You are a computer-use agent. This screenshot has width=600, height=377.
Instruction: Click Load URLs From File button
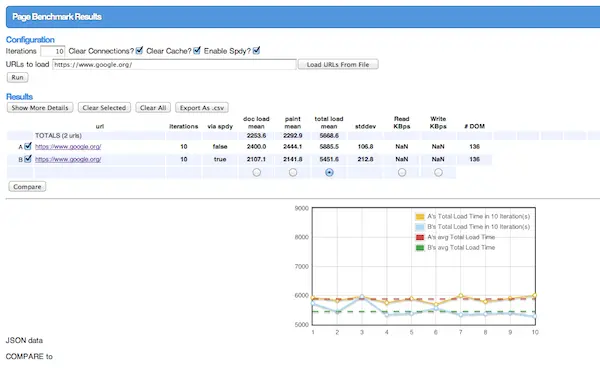pos(338,64)
